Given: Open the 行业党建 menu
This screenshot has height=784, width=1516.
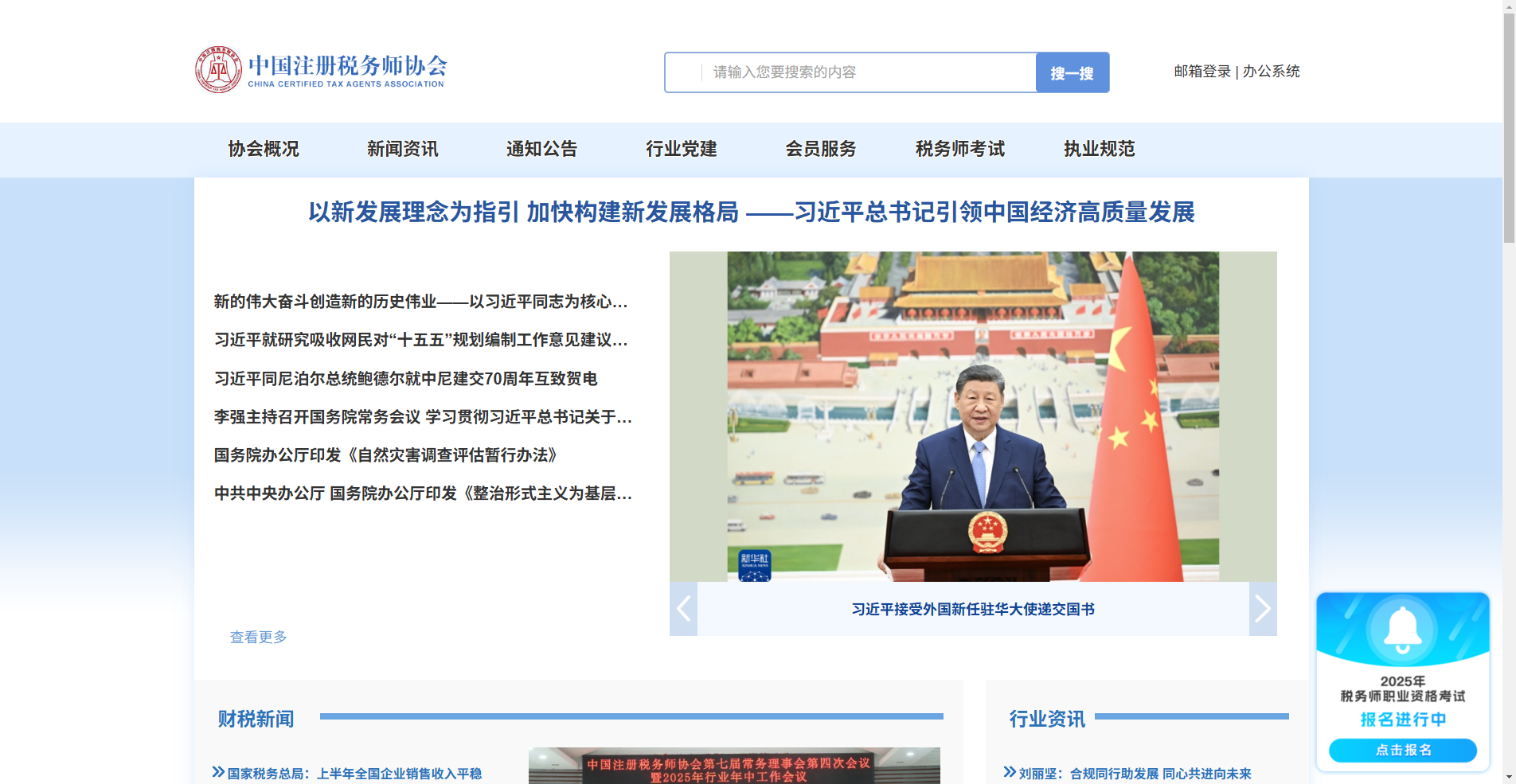Looking at the screenshot, I should [681, 149].
